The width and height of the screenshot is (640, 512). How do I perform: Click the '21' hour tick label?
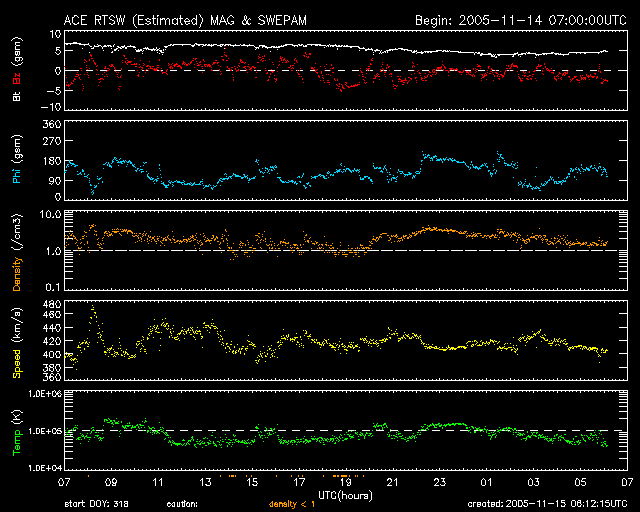pos(393,483)
